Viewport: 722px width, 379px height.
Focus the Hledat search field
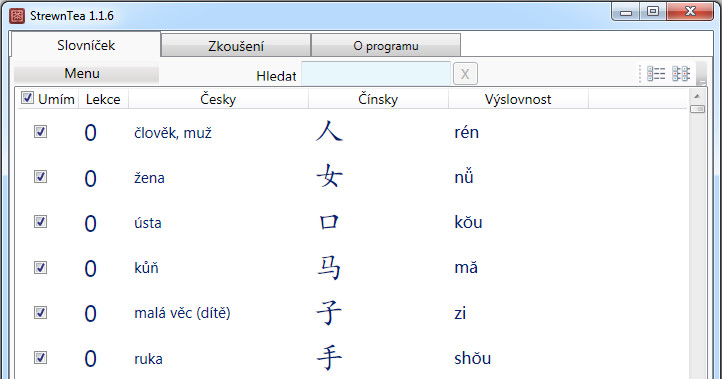(376, 74)
